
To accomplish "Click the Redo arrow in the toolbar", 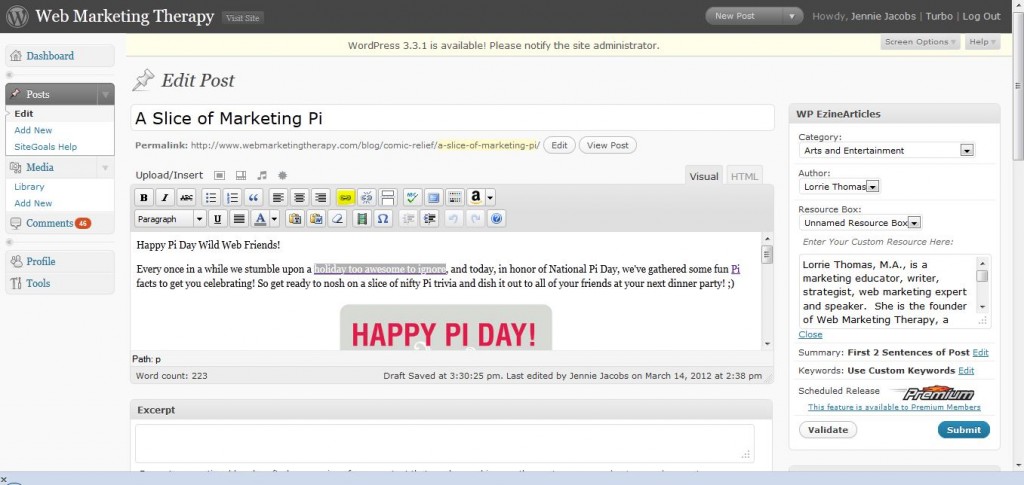I will pyautogui.click(x=475, y=219).
